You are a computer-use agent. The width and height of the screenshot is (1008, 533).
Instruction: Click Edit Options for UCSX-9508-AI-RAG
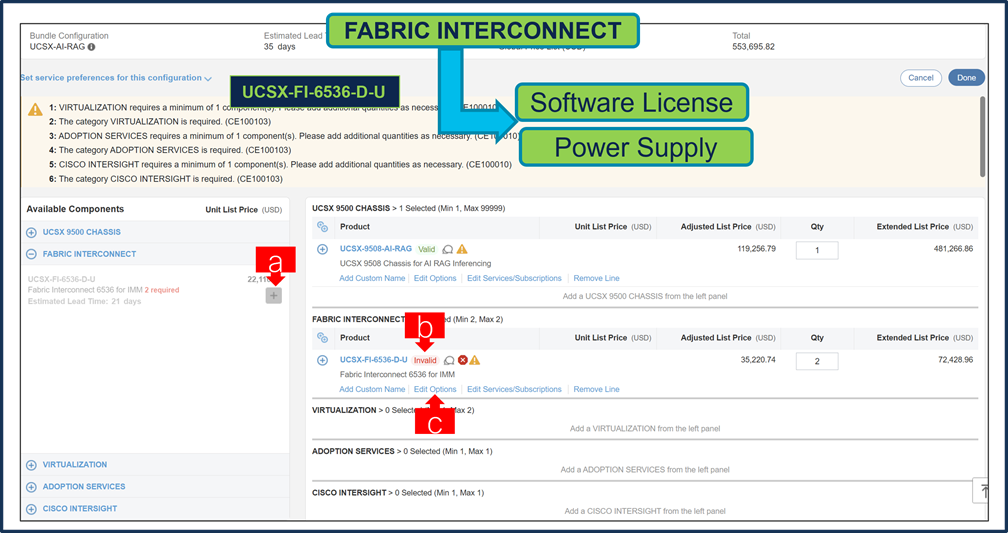(435, 278)
